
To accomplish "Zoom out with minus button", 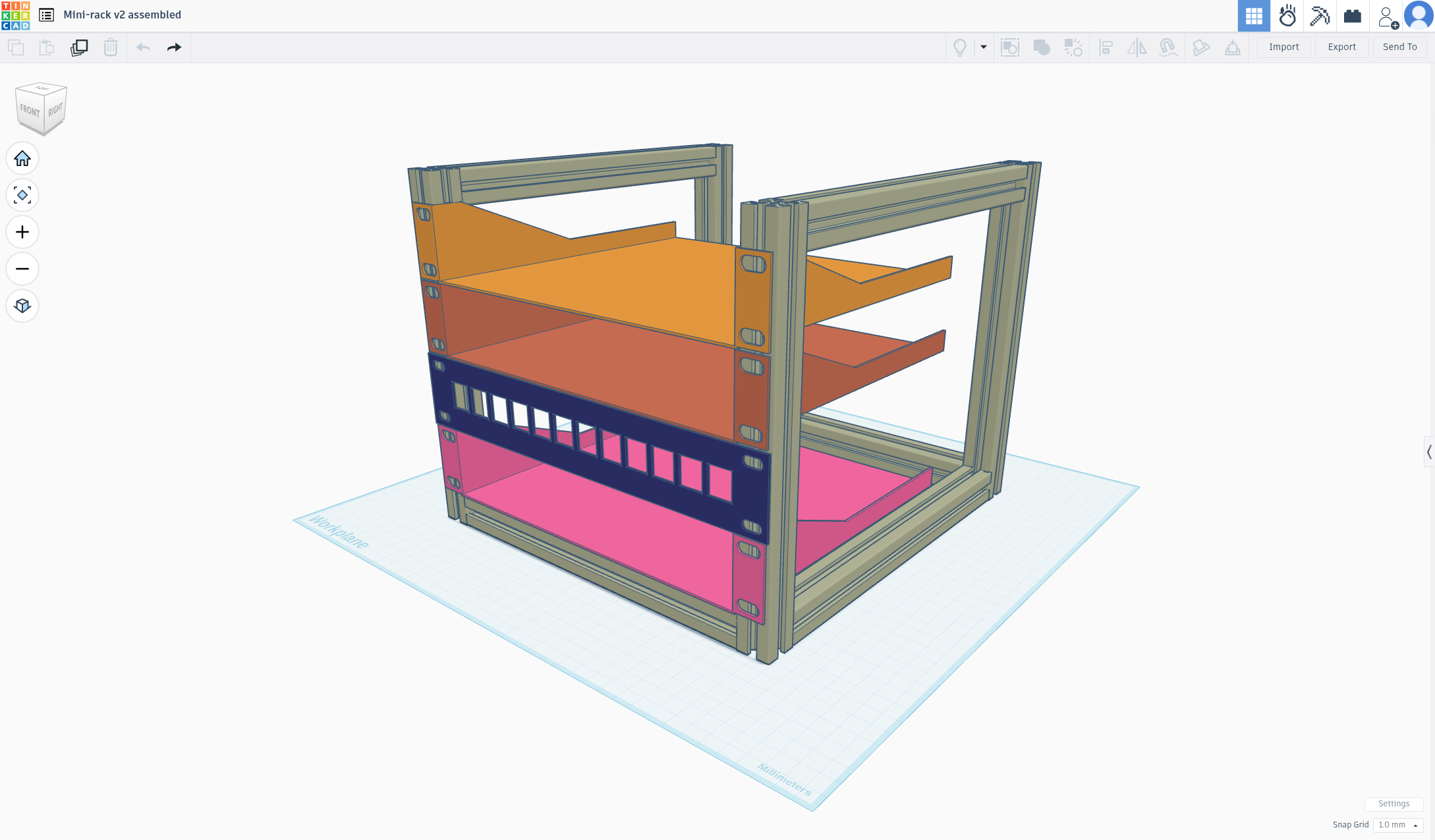I will [22, 269].
